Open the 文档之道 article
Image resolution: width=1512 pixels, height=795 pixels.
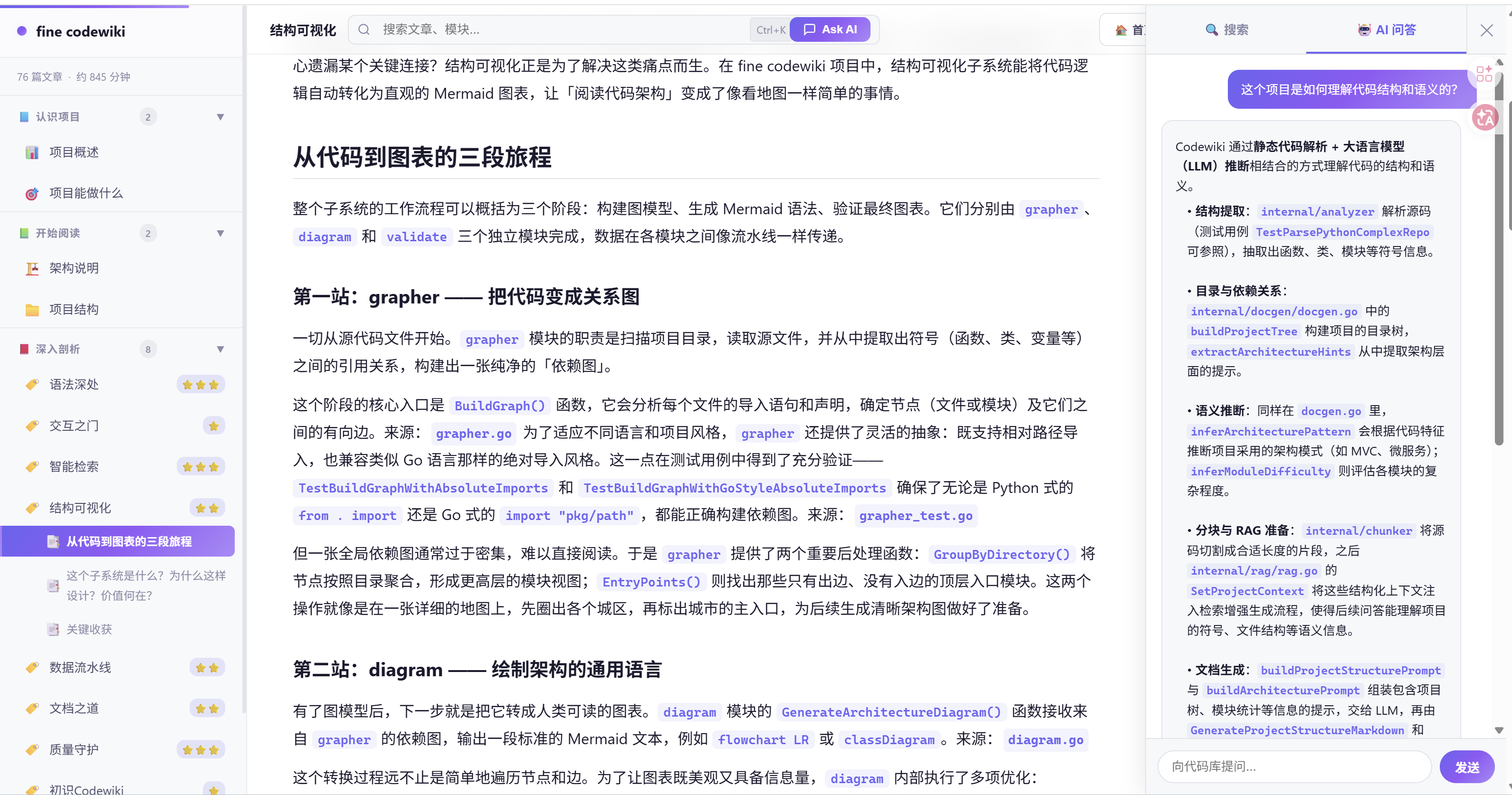(x=74, y=708)
